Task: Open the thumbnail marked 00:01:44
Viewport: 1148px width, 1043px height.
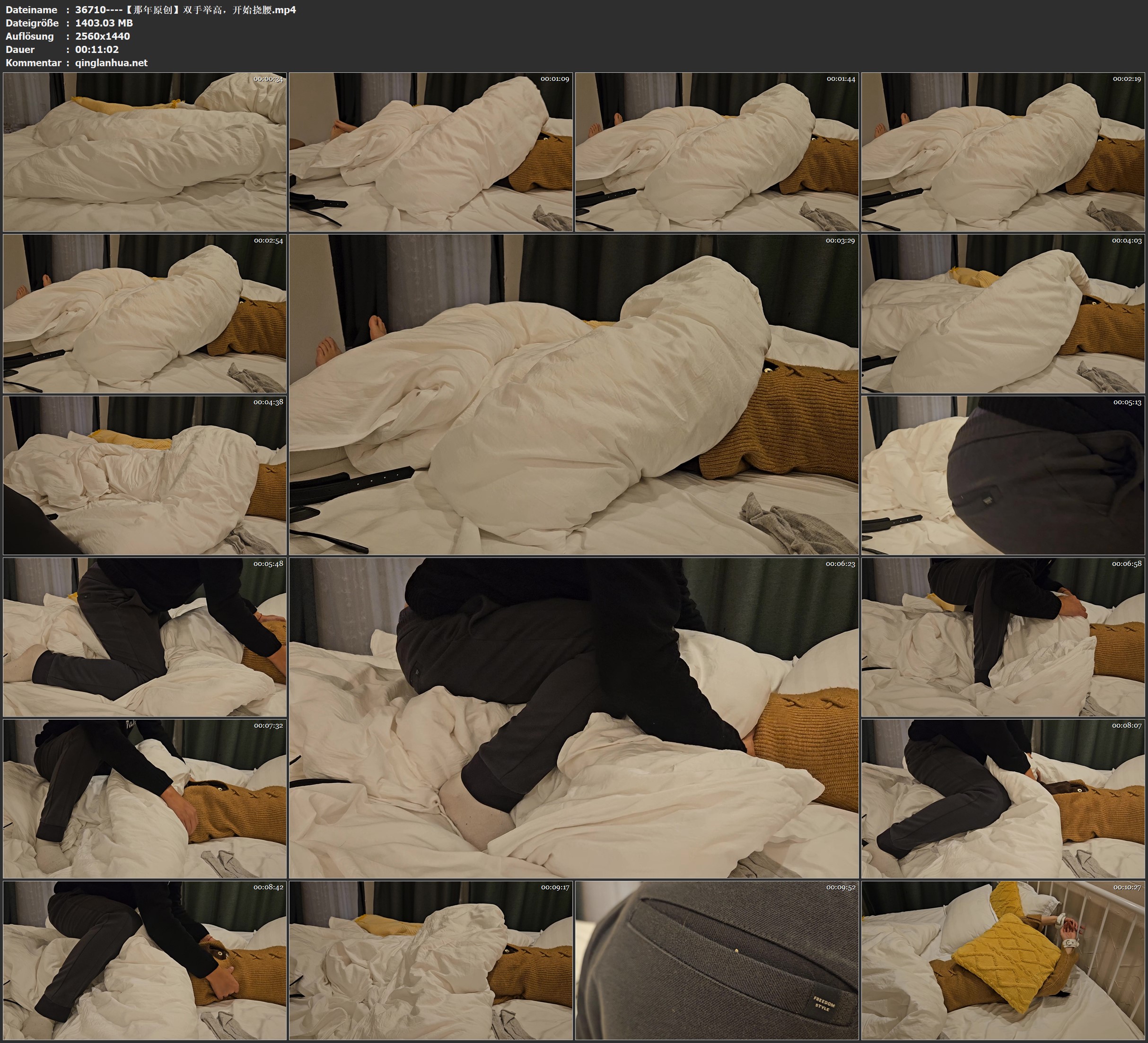Action: 717,152
